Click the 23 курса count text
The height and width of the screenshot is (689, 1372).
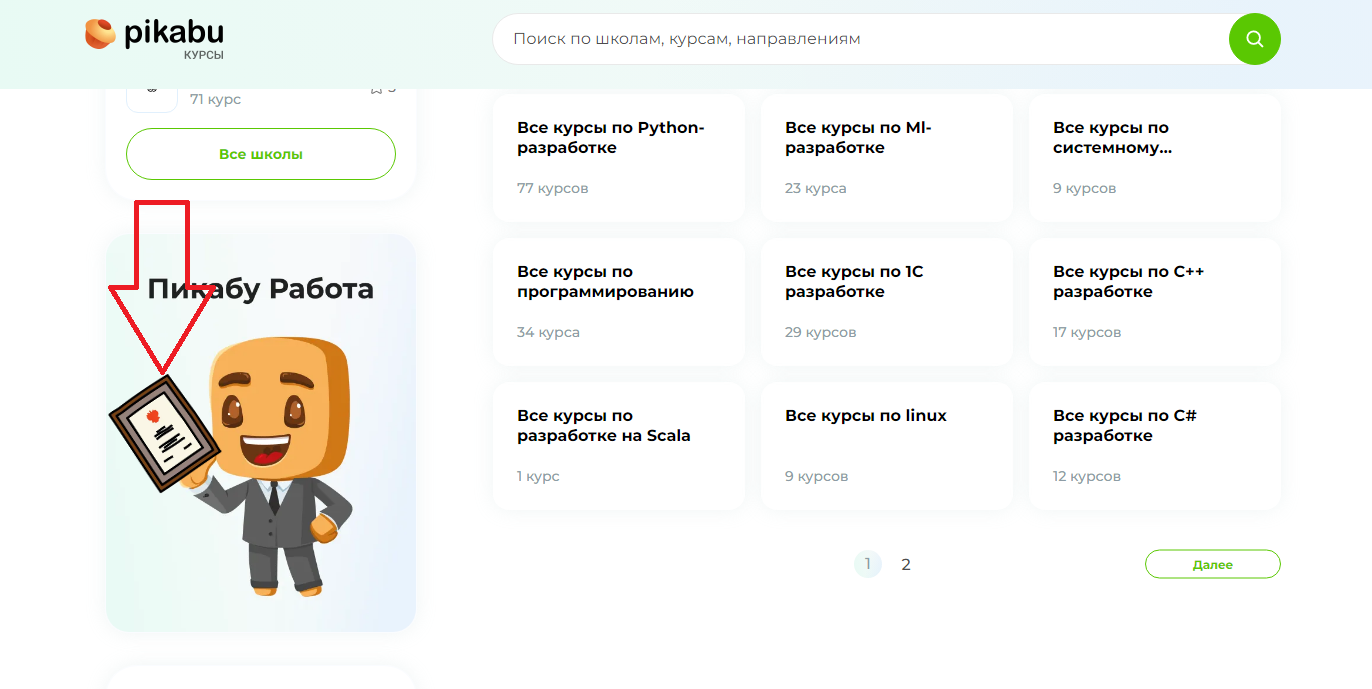tap(816, 188)
